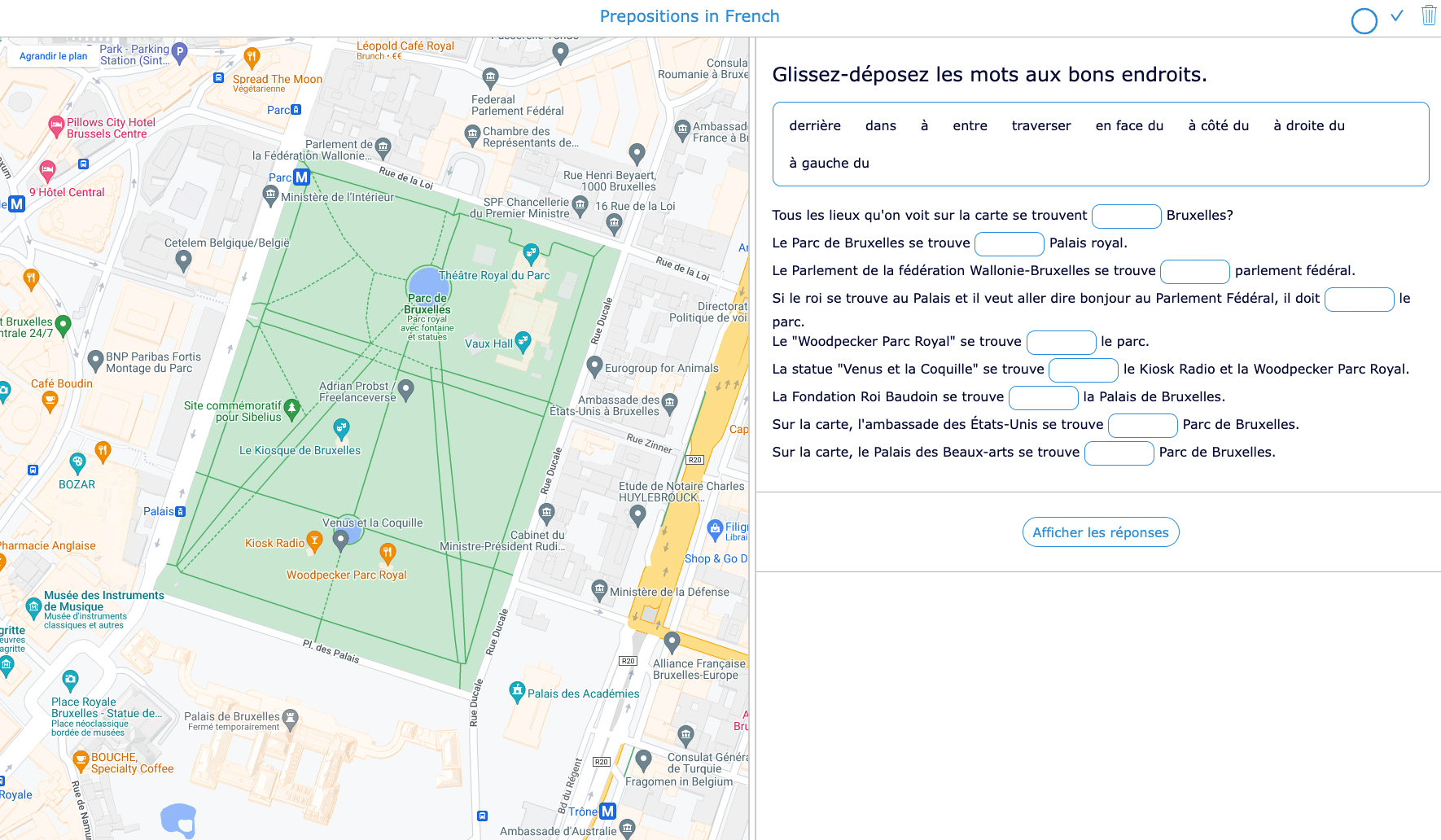1441x840 pixels.
Task: Click the Adrian Probst Freelanceverse pin
Action: pyautogui.click(x=406, y=390)
